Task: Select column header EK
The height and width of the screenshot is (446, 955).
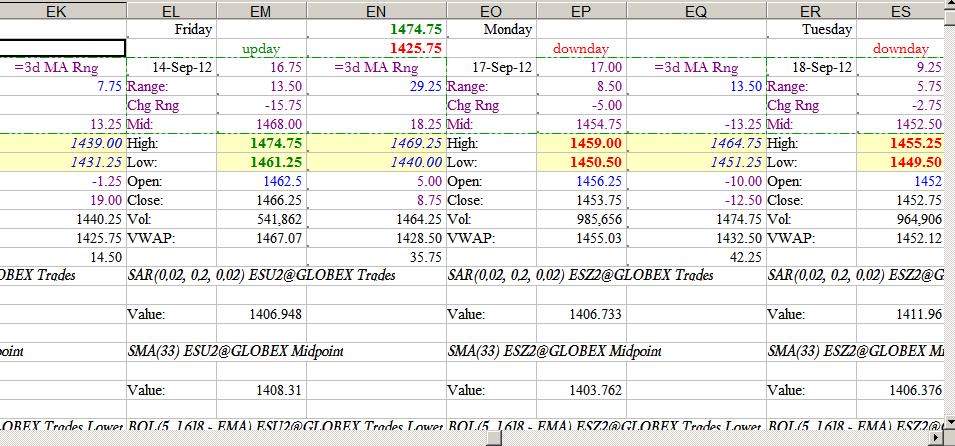Action: (63, 10)
